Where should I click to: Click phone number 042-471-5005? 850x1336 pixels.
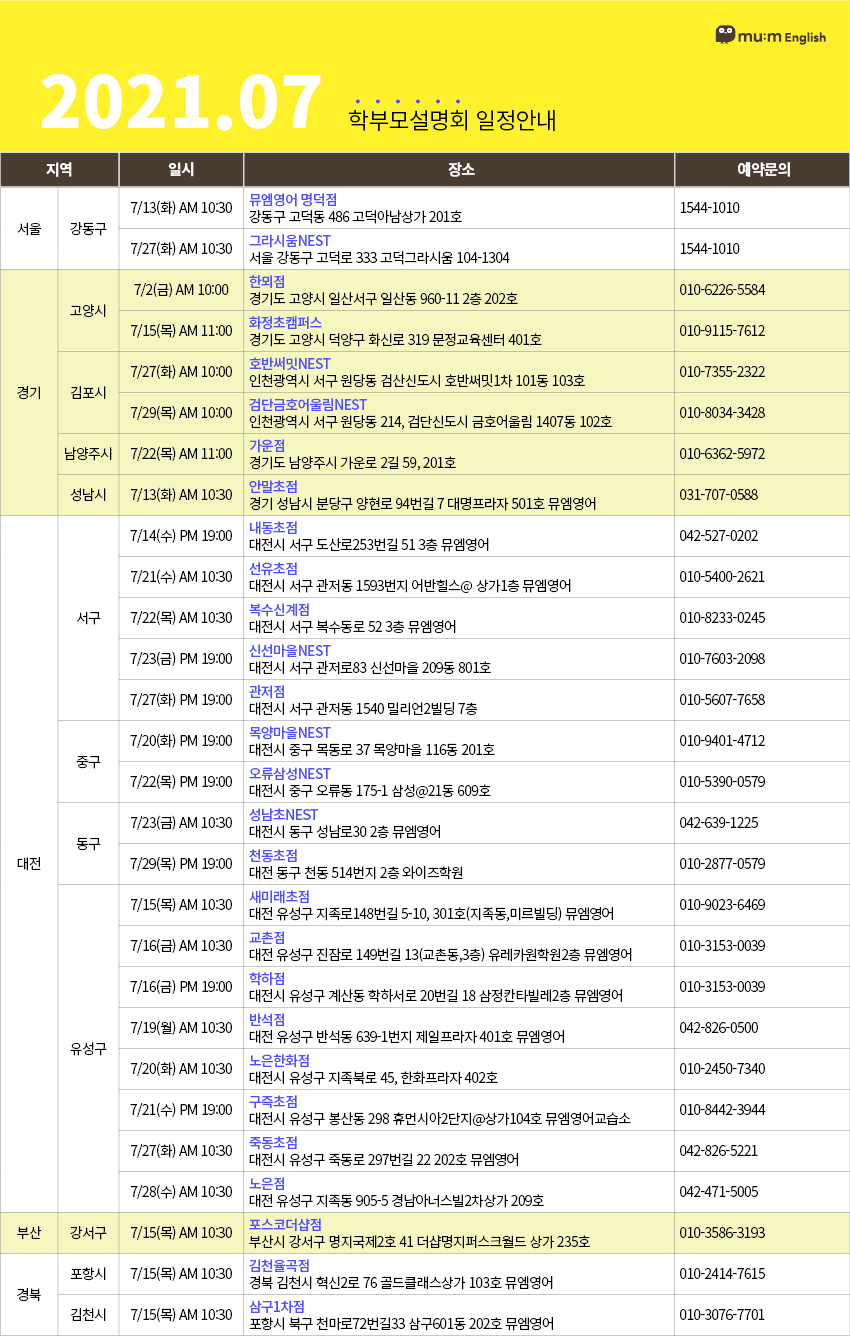click(718, 1192)
